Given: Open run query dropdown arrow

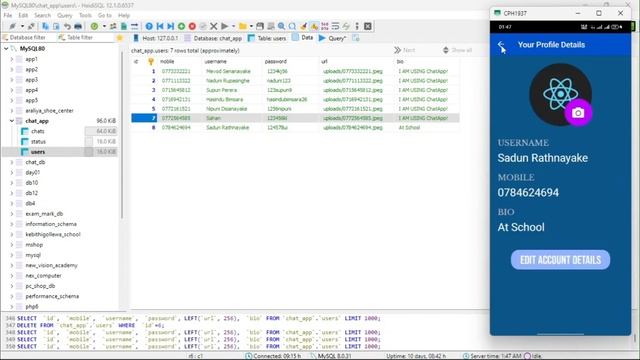Looking at the screenshot, I should (x=233, y=26).
